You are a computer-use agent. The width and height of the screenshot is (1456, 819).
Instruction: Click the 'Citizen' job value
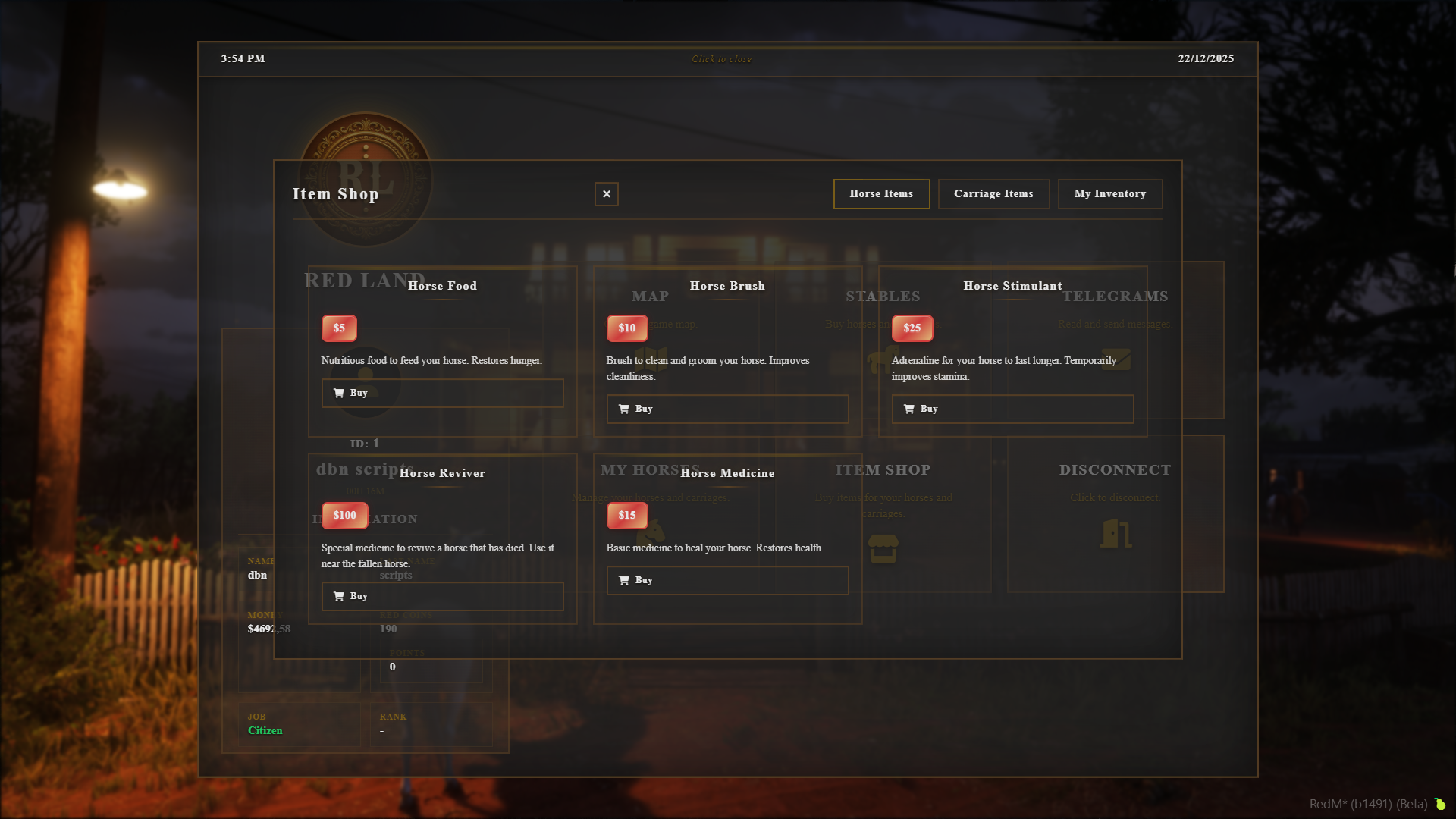(x=265, y=731)
